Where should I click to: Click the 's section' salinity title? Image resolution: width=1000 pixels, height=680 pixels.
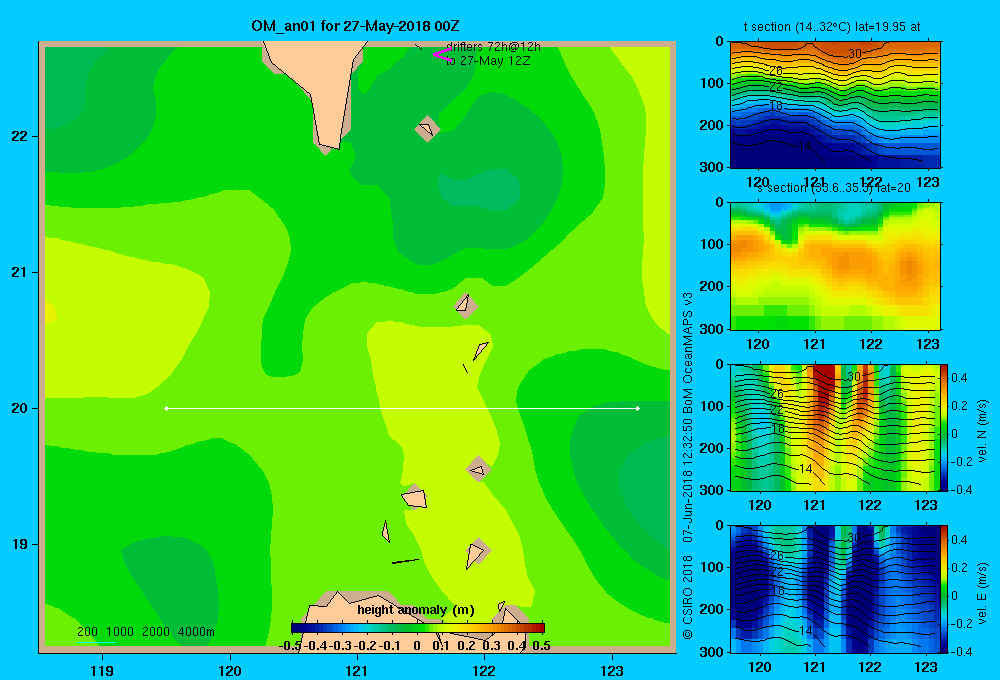coord(834,188)
